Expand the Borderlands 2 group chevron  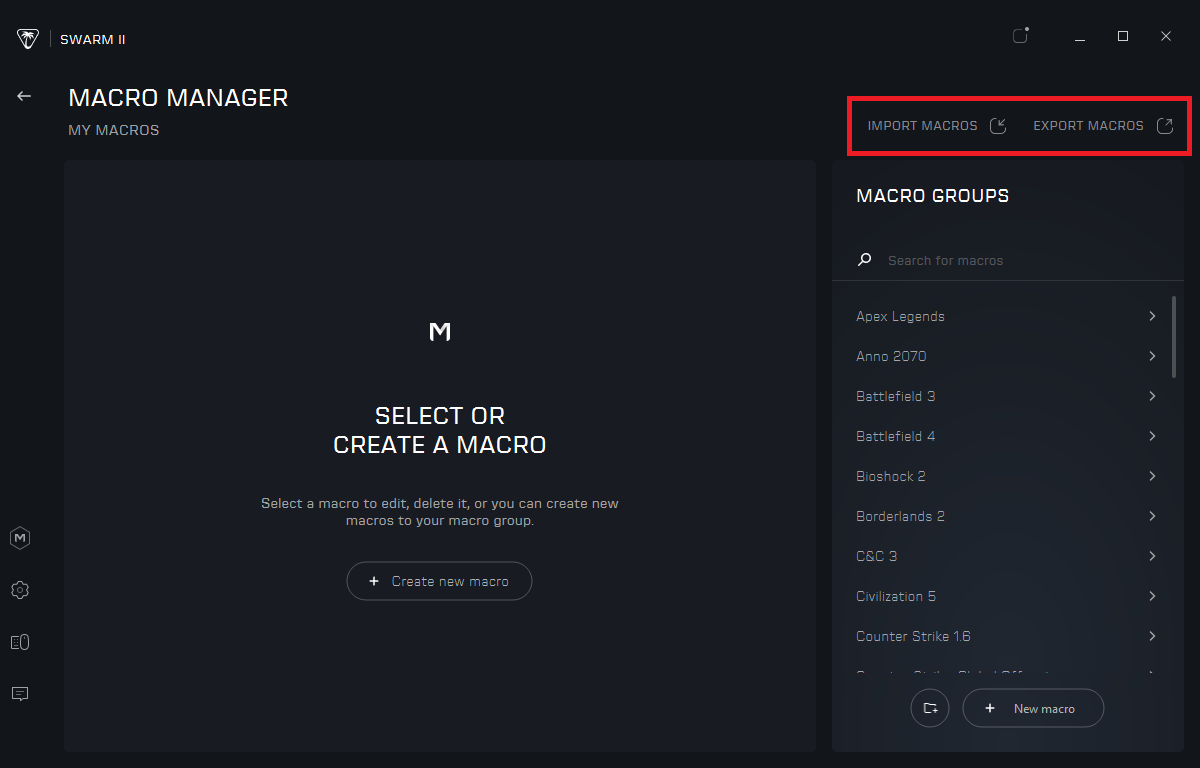[1152, 516]
